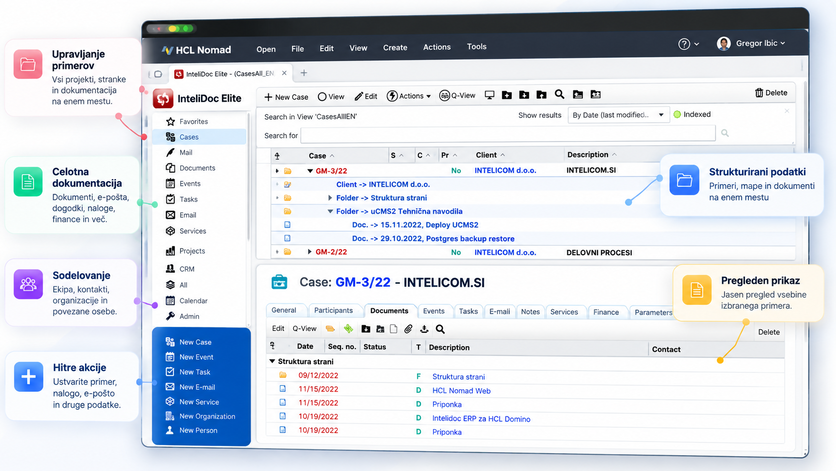Open Mail in the sidebar
836x471 pixels.
[179, 153]
